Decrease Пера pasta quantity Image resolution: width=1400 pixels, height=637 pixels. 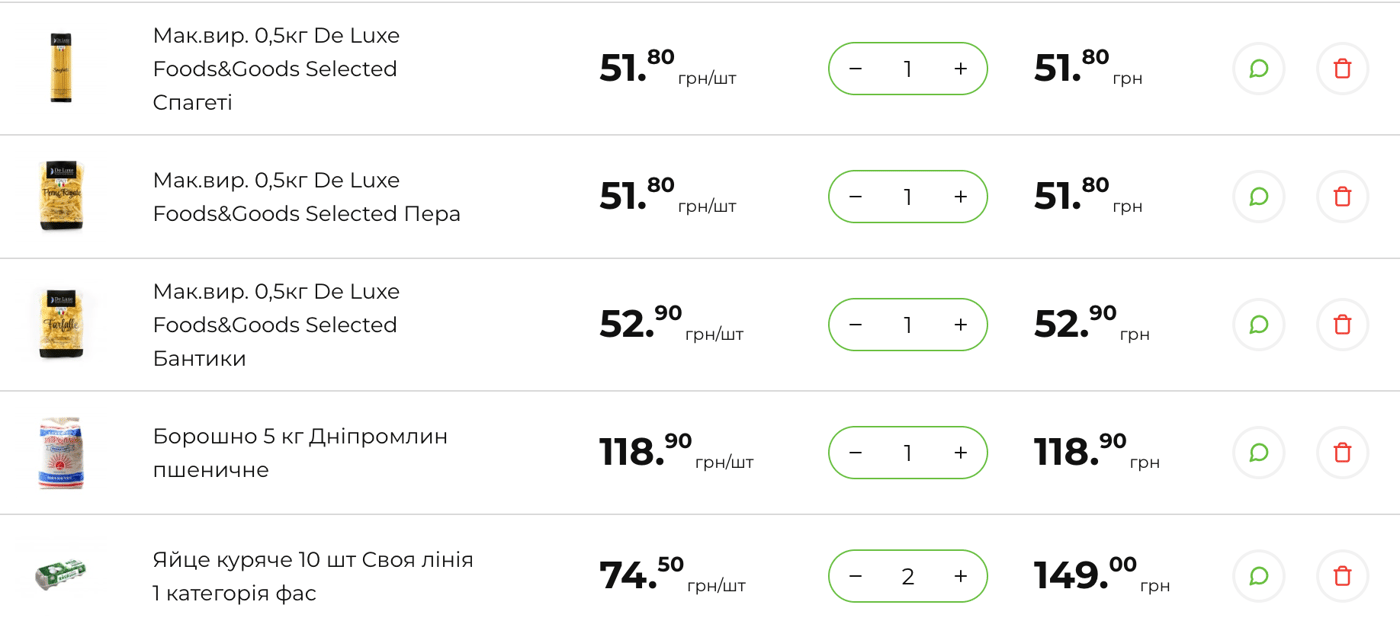[x=855, y=196]
